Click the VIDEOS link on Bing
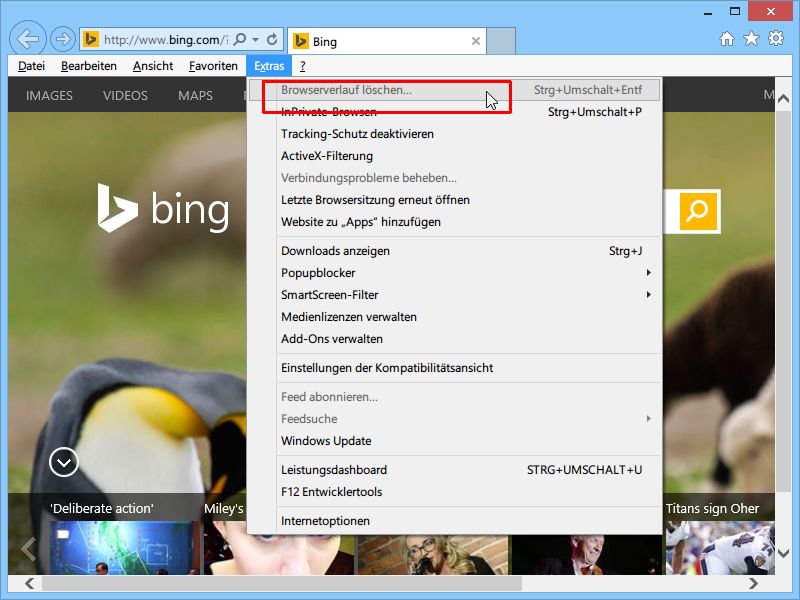The height and width of the screenshot is (600, 800). [x=125, y=95]
